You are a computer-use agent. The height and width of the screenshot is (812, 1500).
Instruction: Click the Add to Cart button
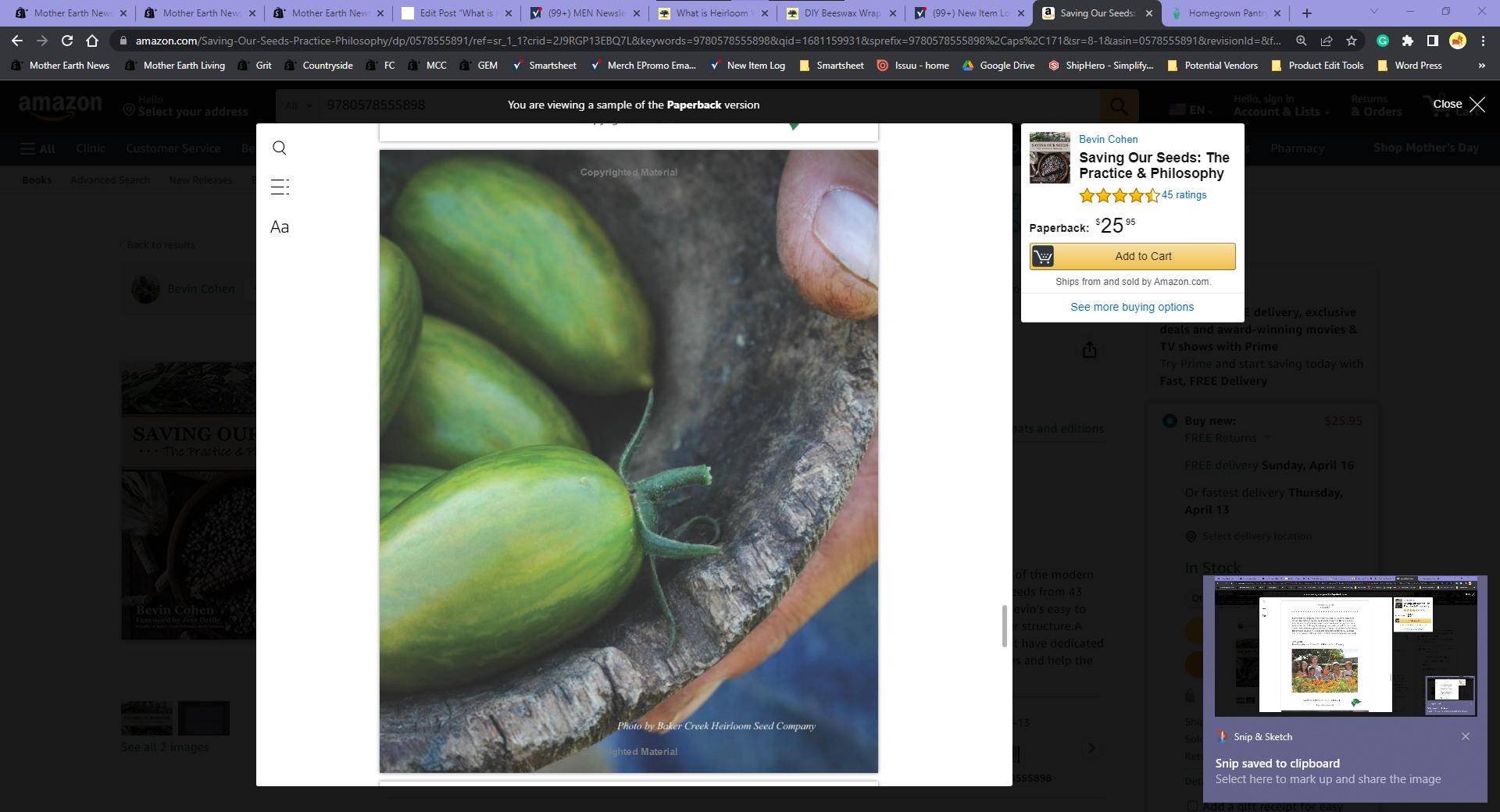(x=1132, y=256)
